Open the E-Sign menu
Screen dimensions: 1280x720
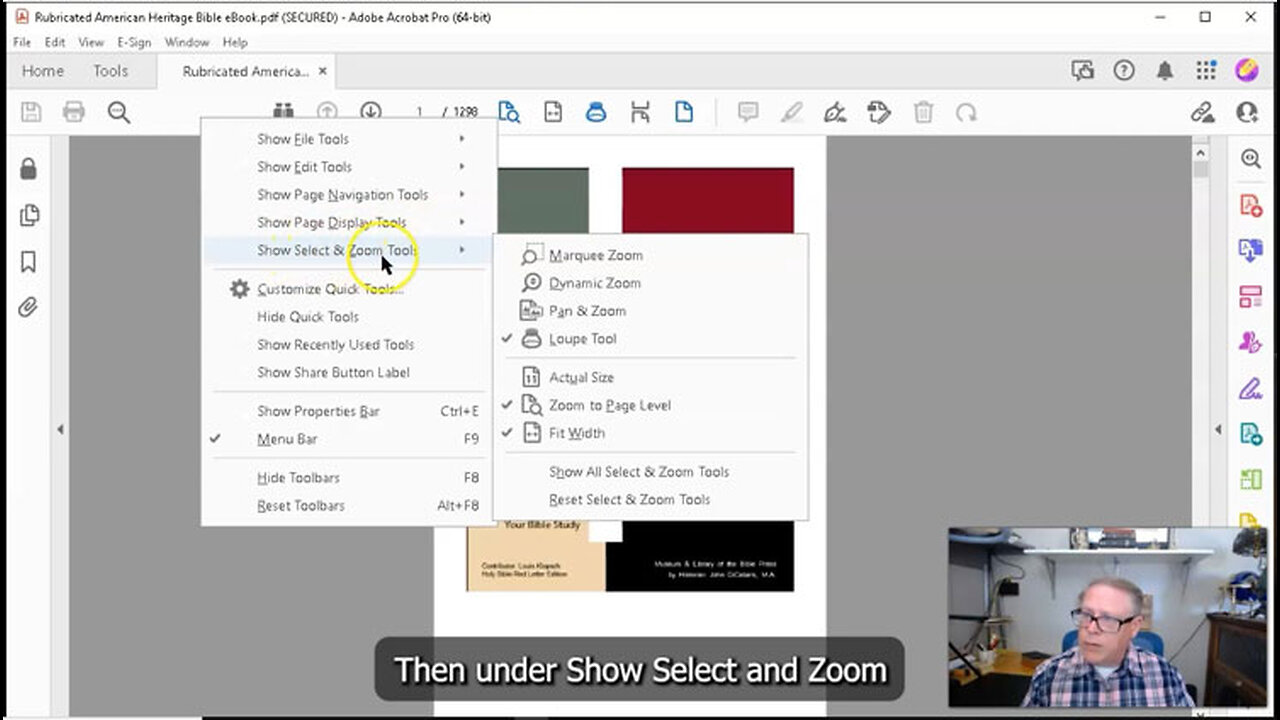tap(134, 43)
